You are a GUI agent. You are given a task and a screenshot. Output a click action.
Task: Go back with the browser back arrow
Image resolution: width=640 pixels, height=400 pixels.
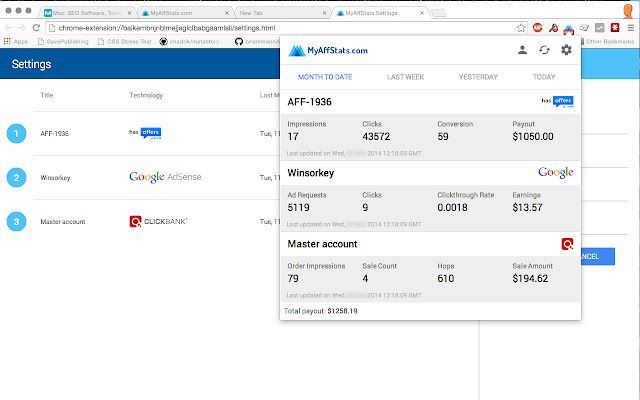tap(9, 28)
